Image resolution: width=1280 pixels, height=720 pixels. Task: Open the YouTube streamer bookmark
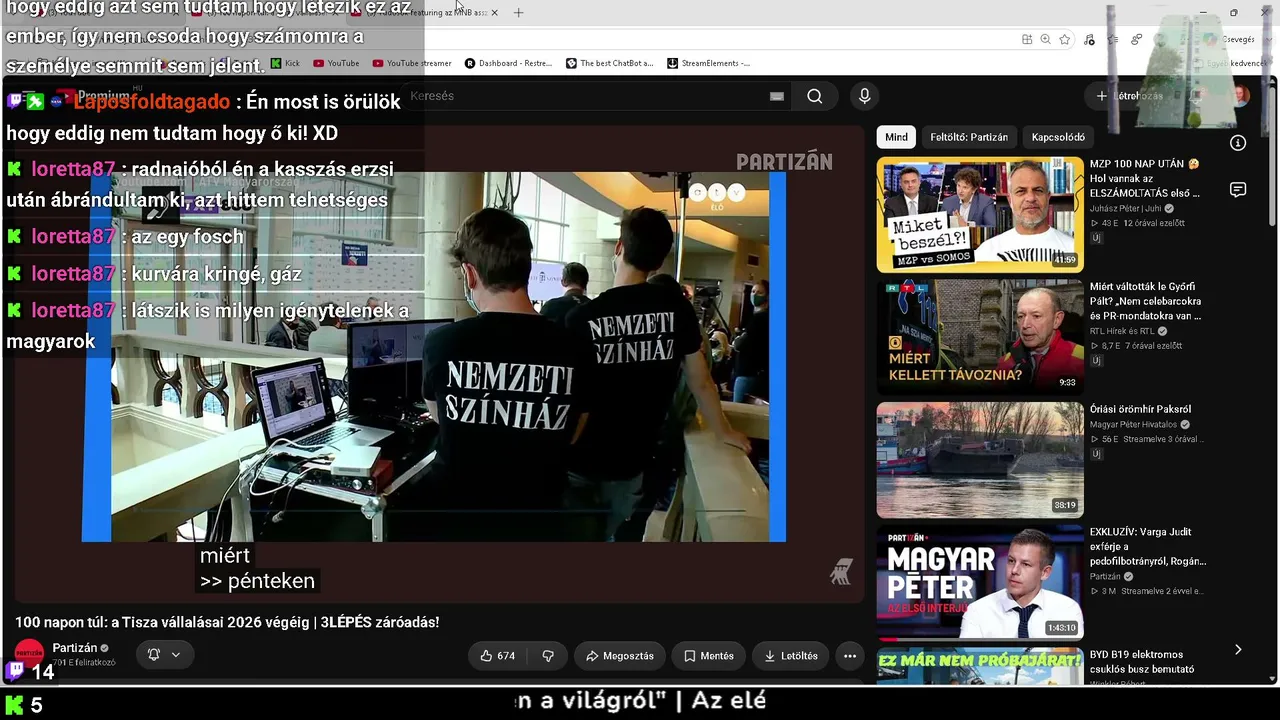(412, 63)
